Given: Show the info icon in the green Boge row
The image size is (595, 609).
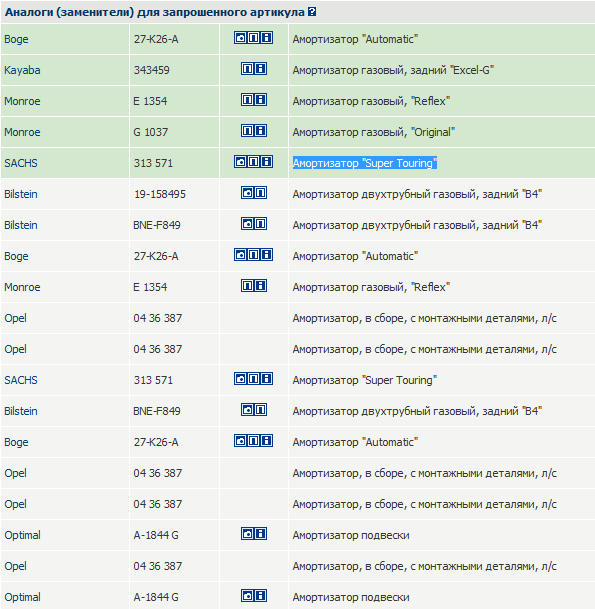Looking at the screenshot, I should (x=267, y=38).
